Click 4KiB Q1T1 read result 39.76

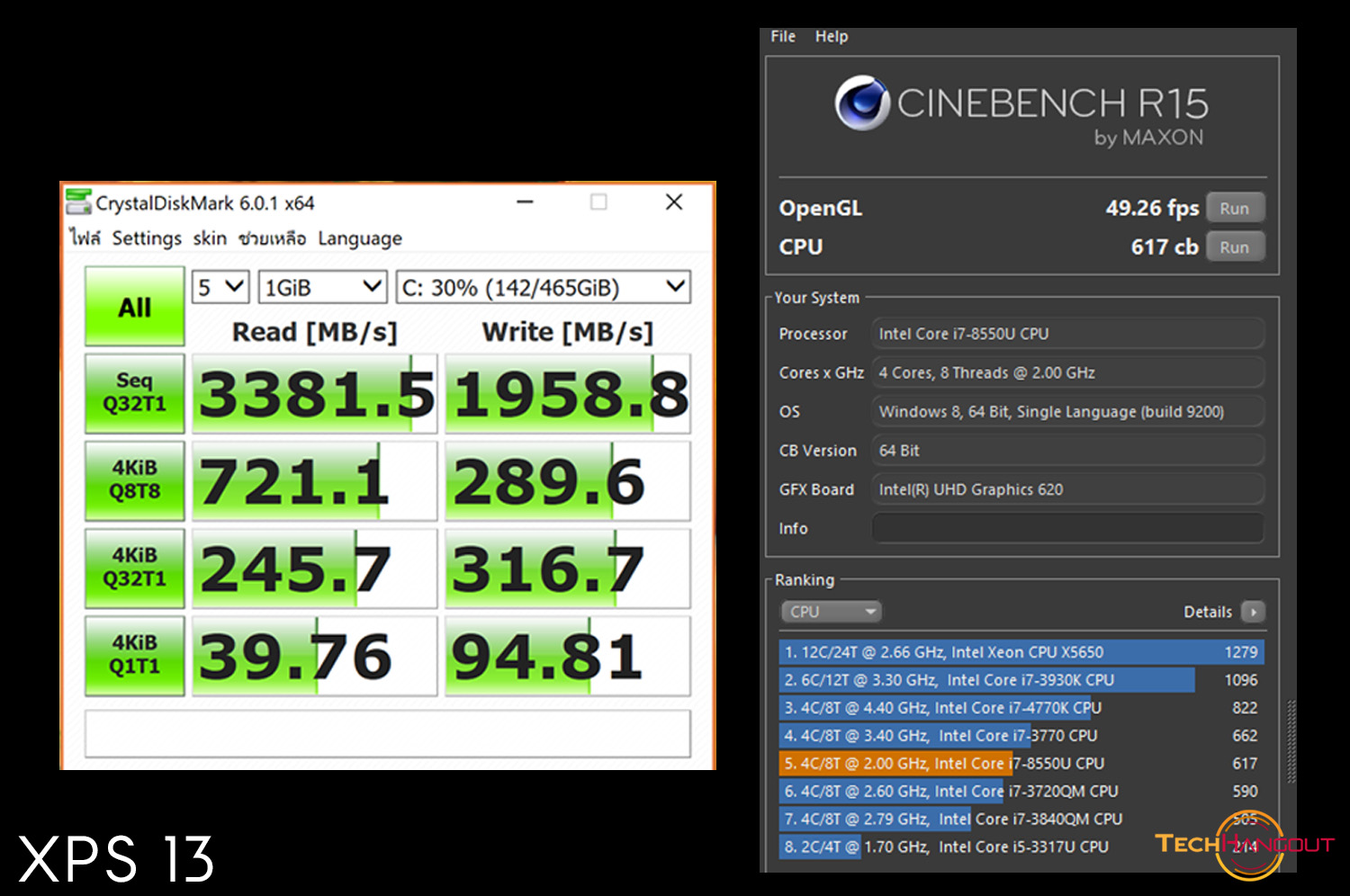315,655
